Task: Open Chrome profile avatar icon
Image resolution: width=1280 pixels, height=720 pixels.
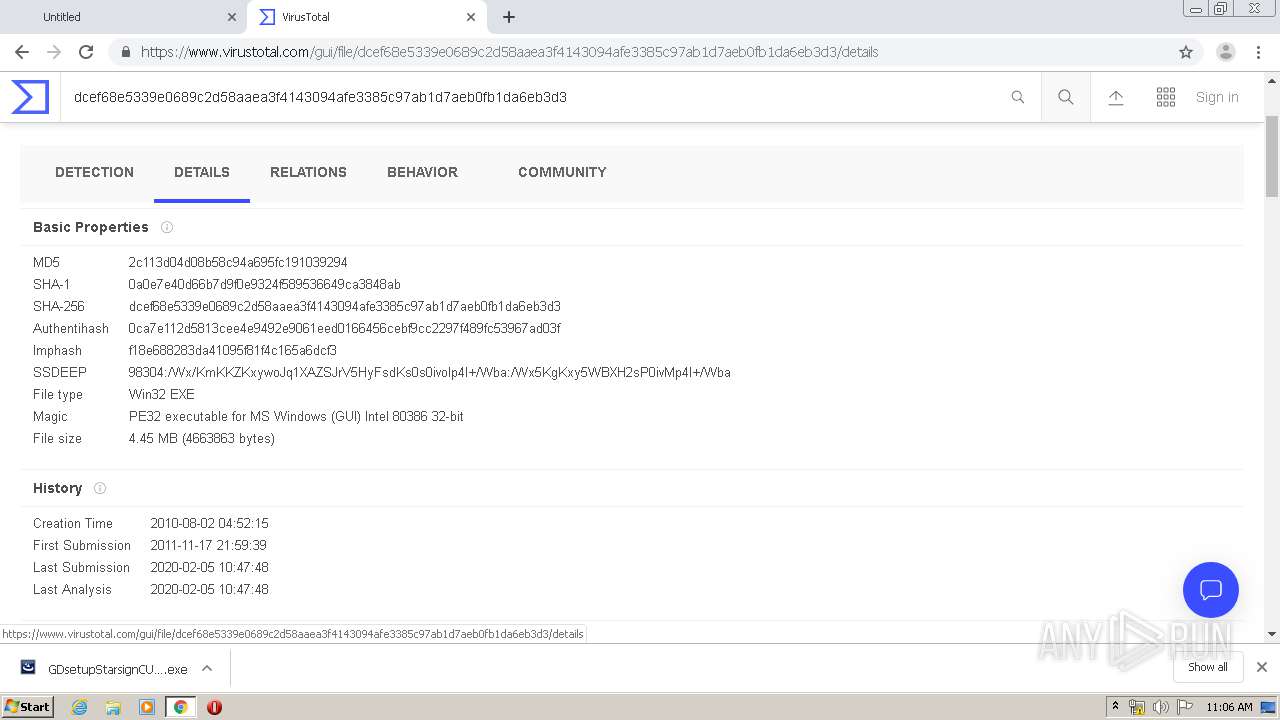Action: [x=1226, y=52]
